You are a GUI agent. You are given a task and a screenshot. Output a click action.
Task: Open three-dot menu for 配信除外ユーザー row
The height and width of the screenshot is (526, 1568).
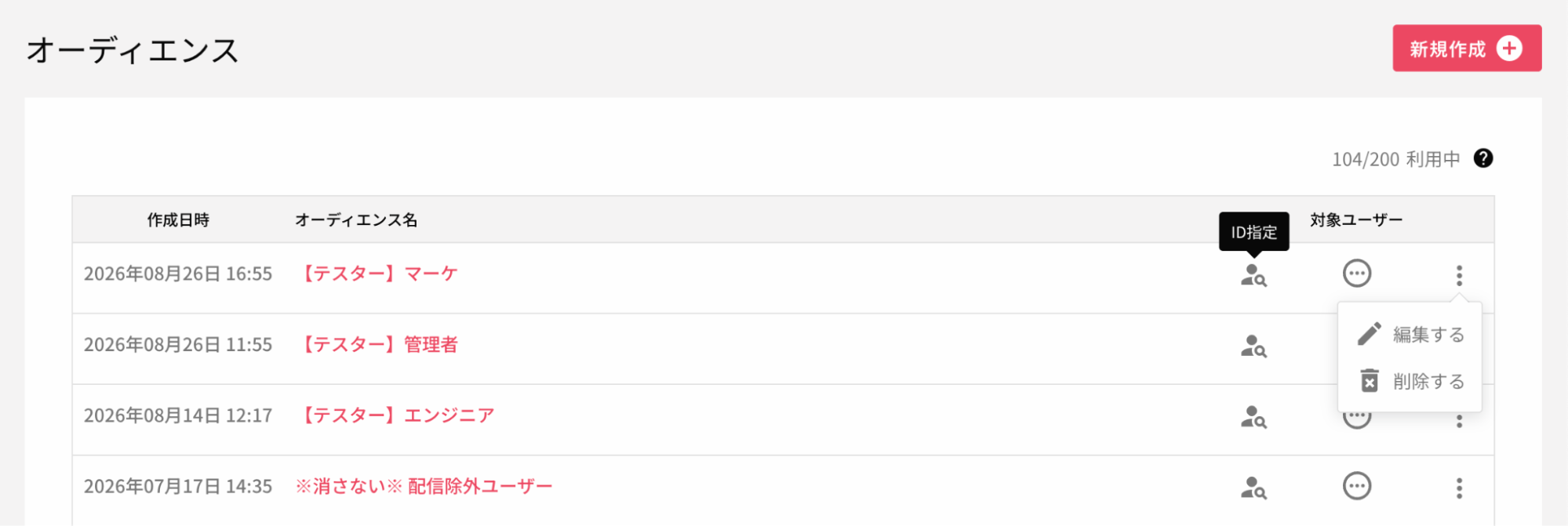click(1459, 488)
